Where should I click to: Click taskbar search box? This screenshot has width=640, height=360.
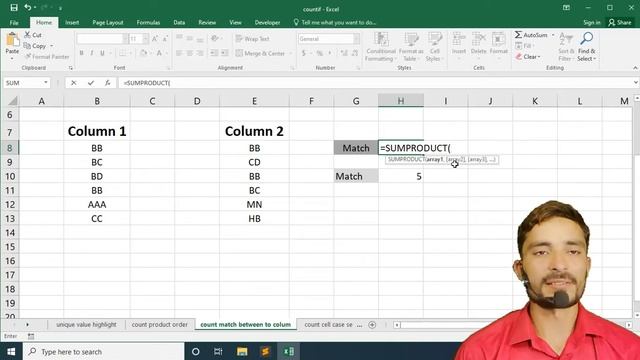pyautogui.click(x=104, y=351)
